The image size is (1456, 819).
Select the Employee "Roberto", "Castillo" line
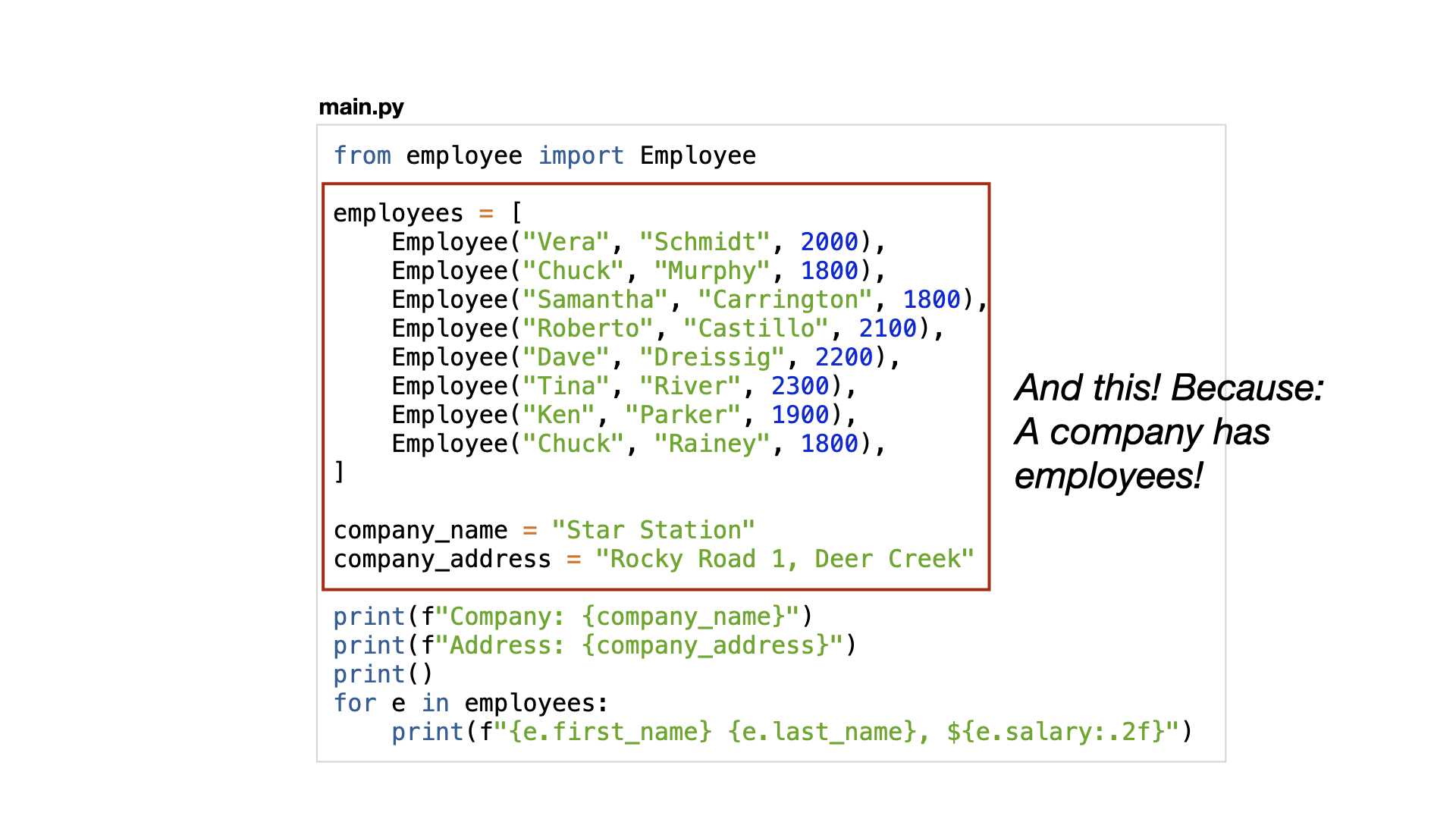[667, 328]
